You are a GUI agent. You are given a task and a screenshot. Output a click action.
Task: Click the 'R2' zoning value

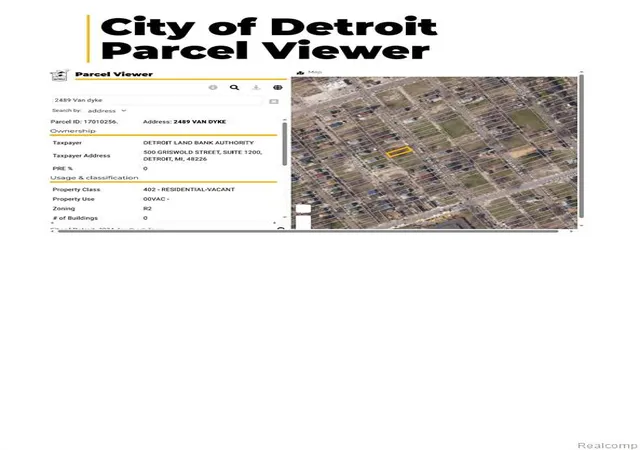tap(147, 208)
